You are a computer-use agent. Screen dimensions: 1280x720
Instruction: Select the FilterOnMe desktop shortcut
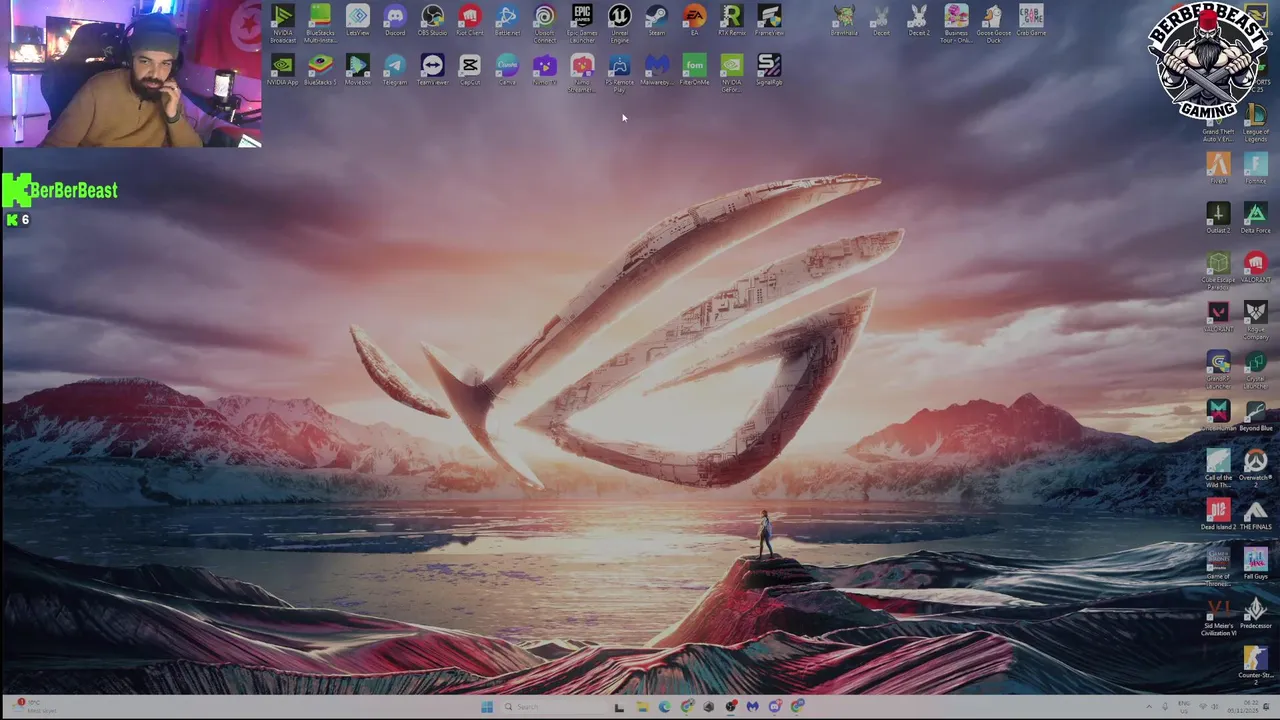pos(694,69)
